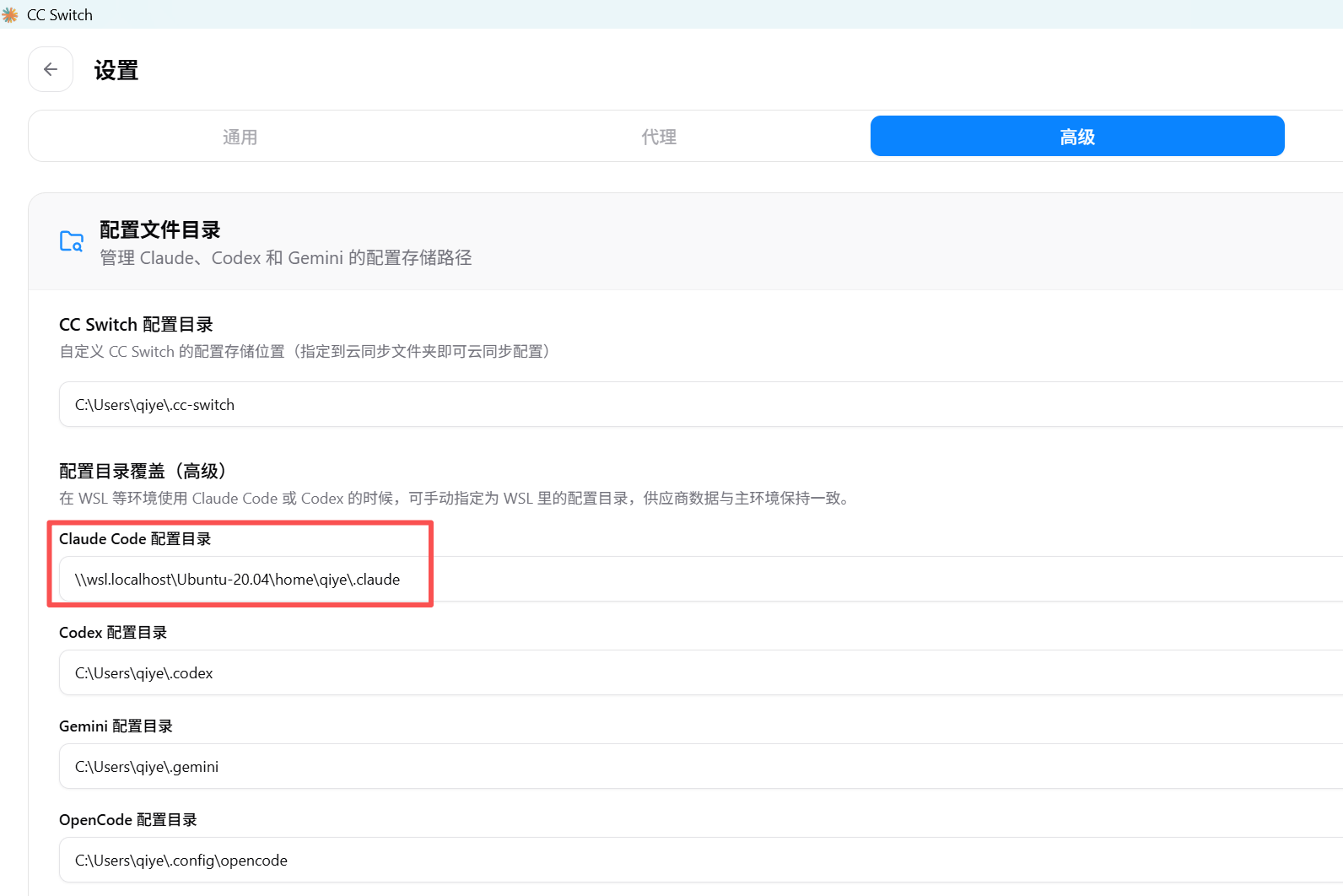This screenshot has width=1343, height=896.
Task: Focus the CC Switch 配置目录 path field
Action: tap(675, 405)
